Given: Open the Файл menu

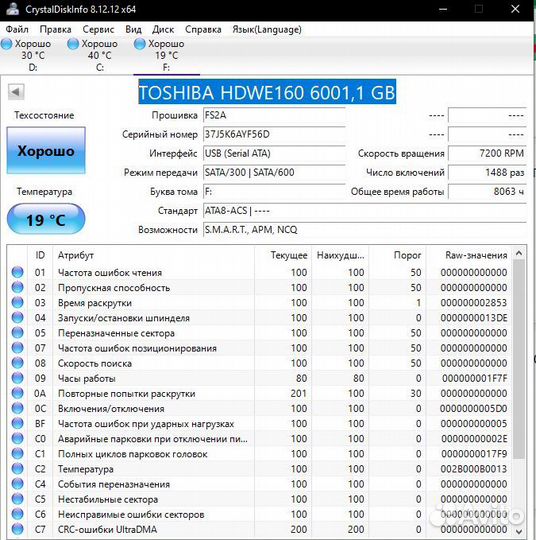Looking at the screenshot, I should click(x=17, y=29).
